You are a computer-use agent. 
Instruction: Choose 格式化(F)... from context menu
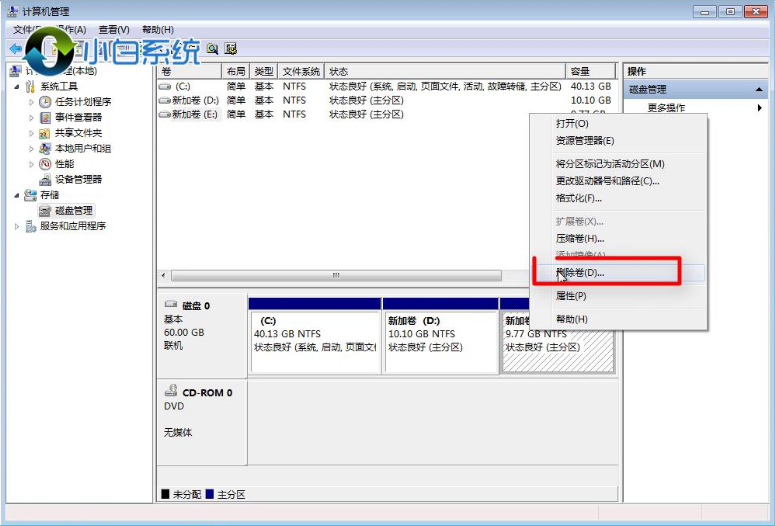(618, 198)
